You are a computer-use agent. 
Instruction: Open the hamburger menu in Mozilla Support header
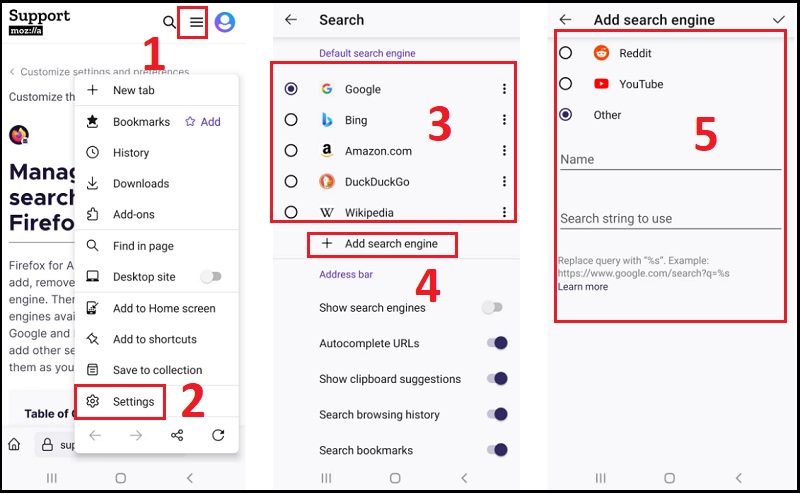tap(196, 22)
